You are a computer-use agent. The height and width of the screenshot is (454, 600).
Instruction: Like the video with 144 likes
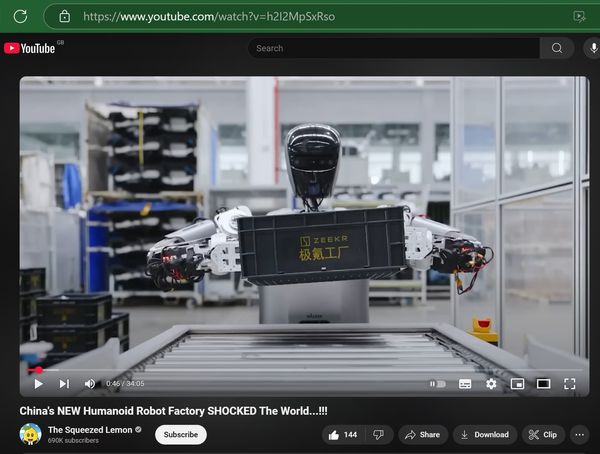[x=343, y=435]
